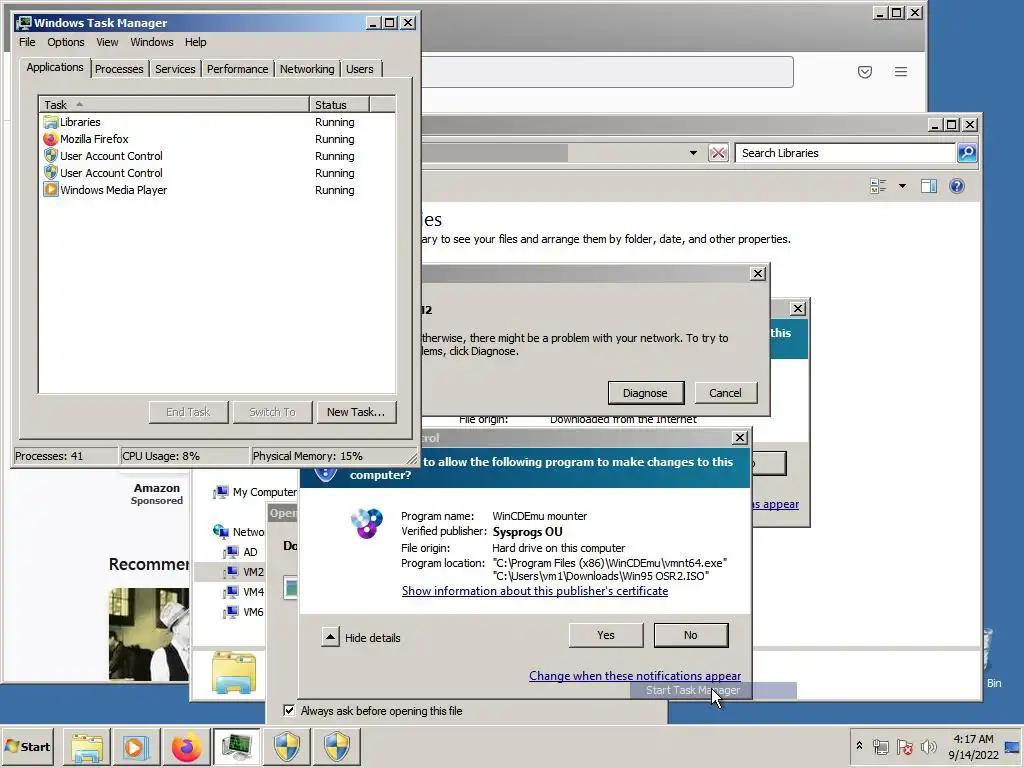Viewport: 1024px width, 768px height.
Task: Open Windows Media Player taskbar icon
Action: click(136, 746)
